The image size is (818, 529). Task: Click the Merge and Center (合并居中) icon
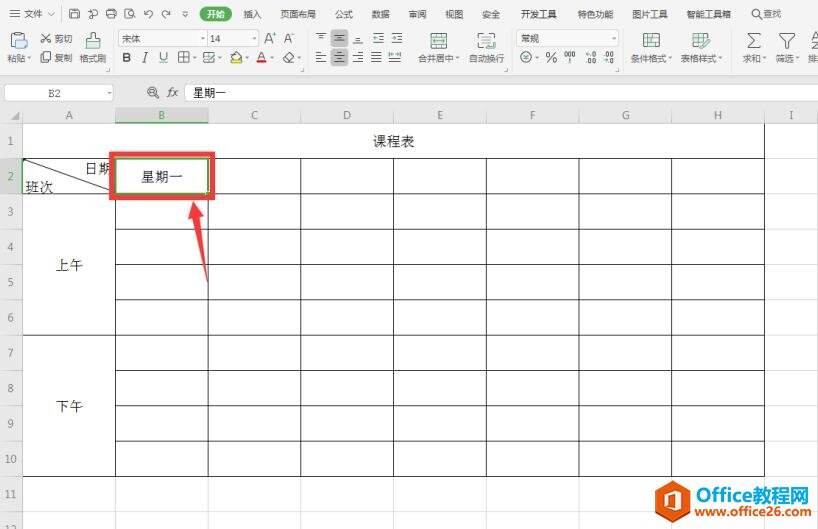coord(439,41)
